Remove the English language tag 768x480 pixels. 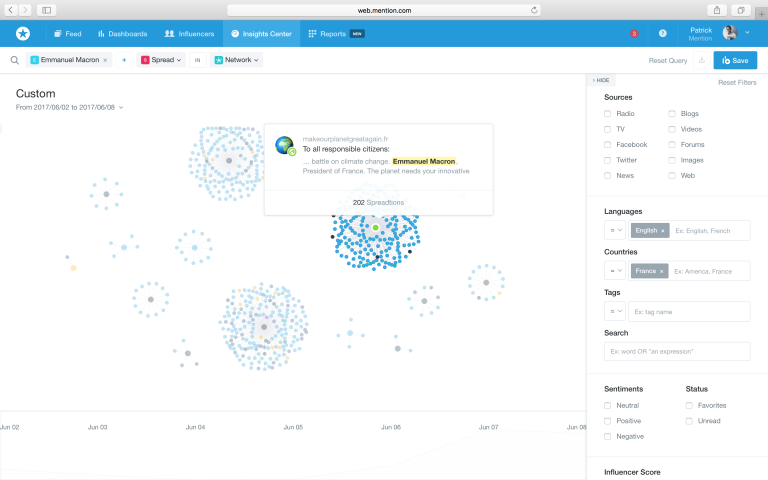[x=663, y=231]
